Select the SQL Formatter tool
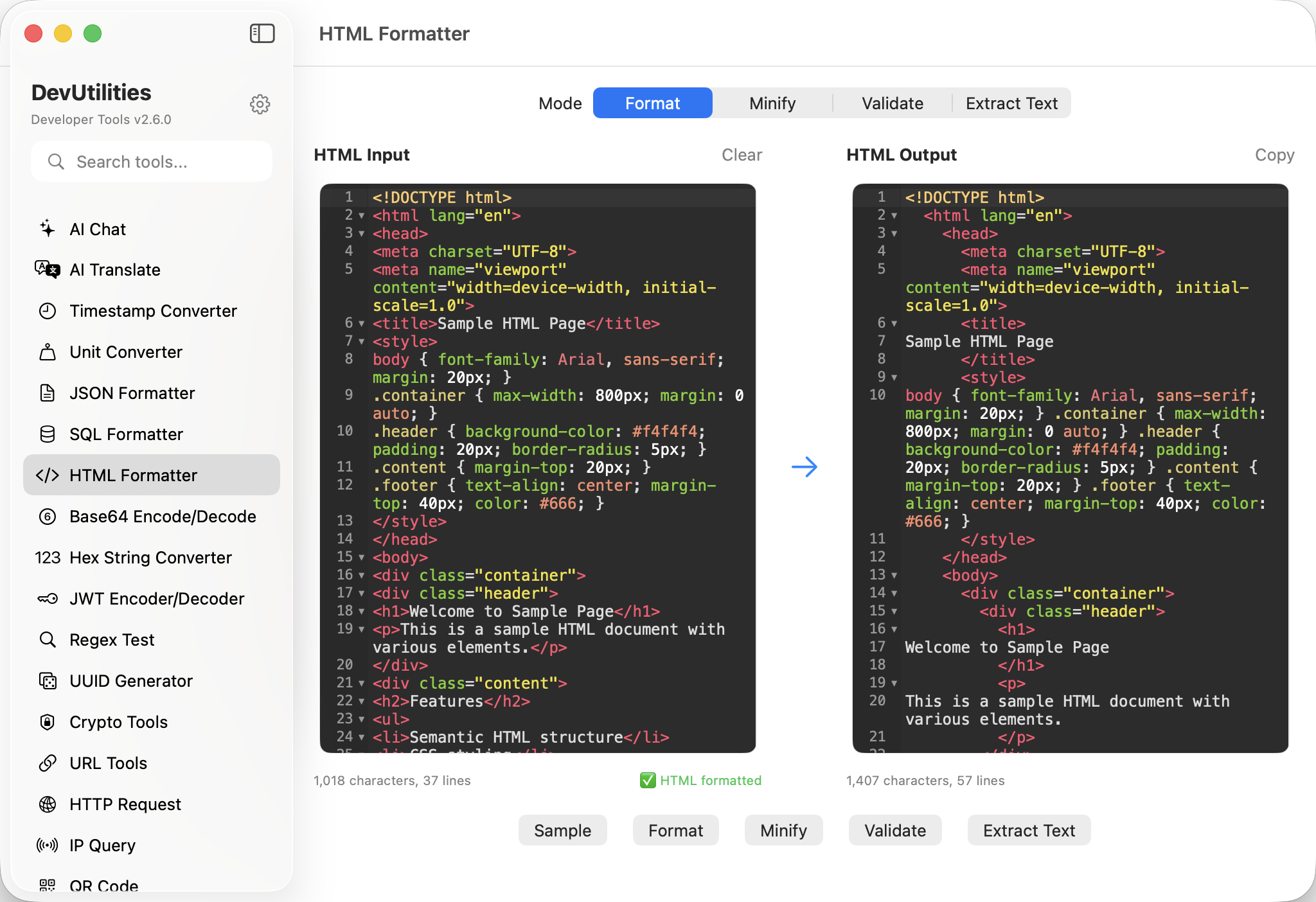 [x=126, y=434]
